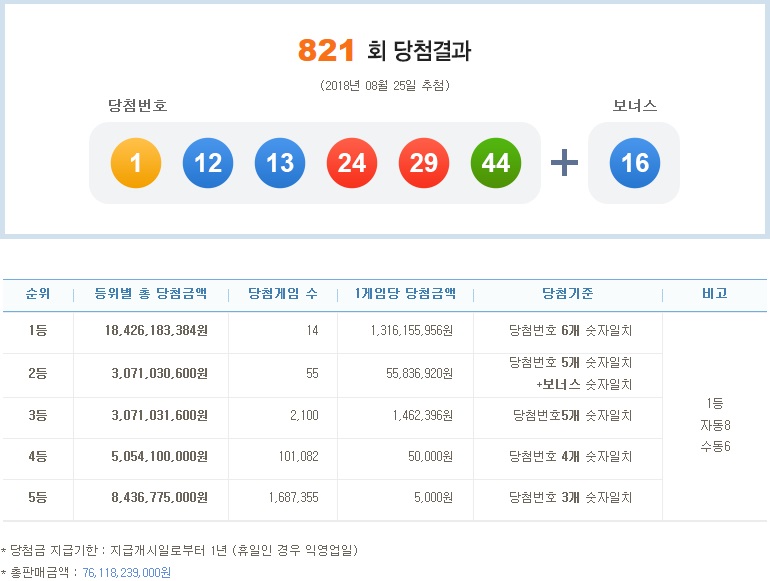This screenshot has height=581, width=770.
Task: Click per-game prize 1,462,396원
Action: (x=423, y=415)
